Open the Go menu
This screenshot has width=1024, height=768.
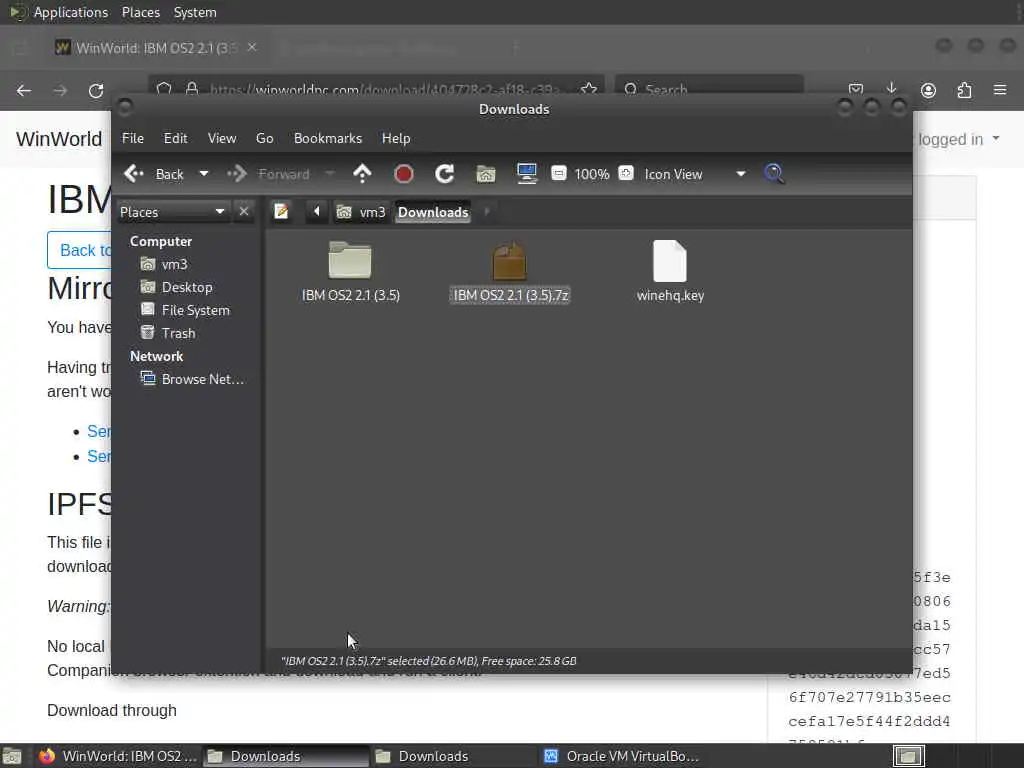coord(264,138)
